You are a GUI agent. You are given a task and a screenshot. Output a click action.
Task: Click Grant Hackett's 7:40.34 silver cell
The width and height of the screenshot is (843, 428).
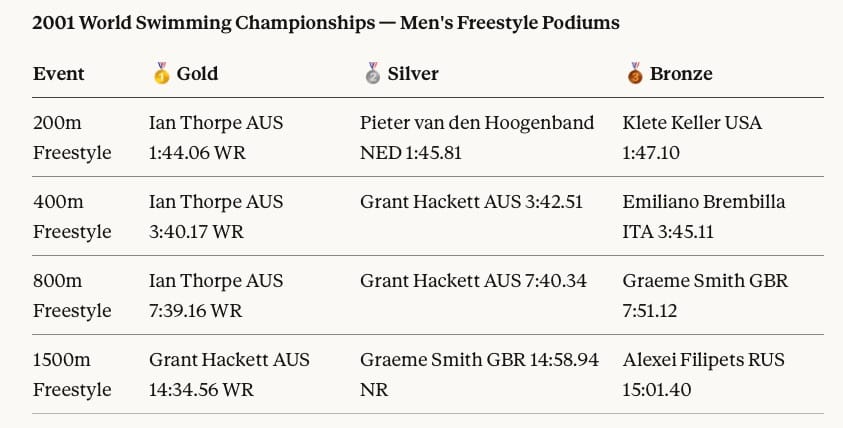[472, 281]
